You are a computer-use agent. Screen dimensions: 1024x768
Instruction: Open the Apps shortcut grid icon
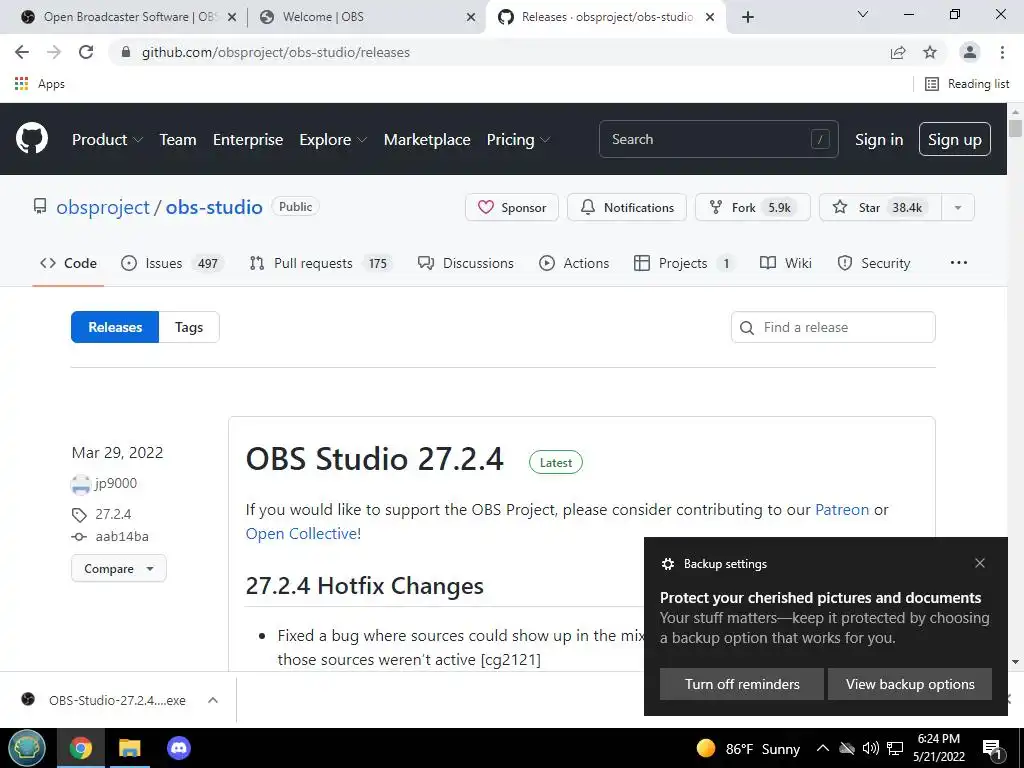pyautogui.click(x=22, y=84)
